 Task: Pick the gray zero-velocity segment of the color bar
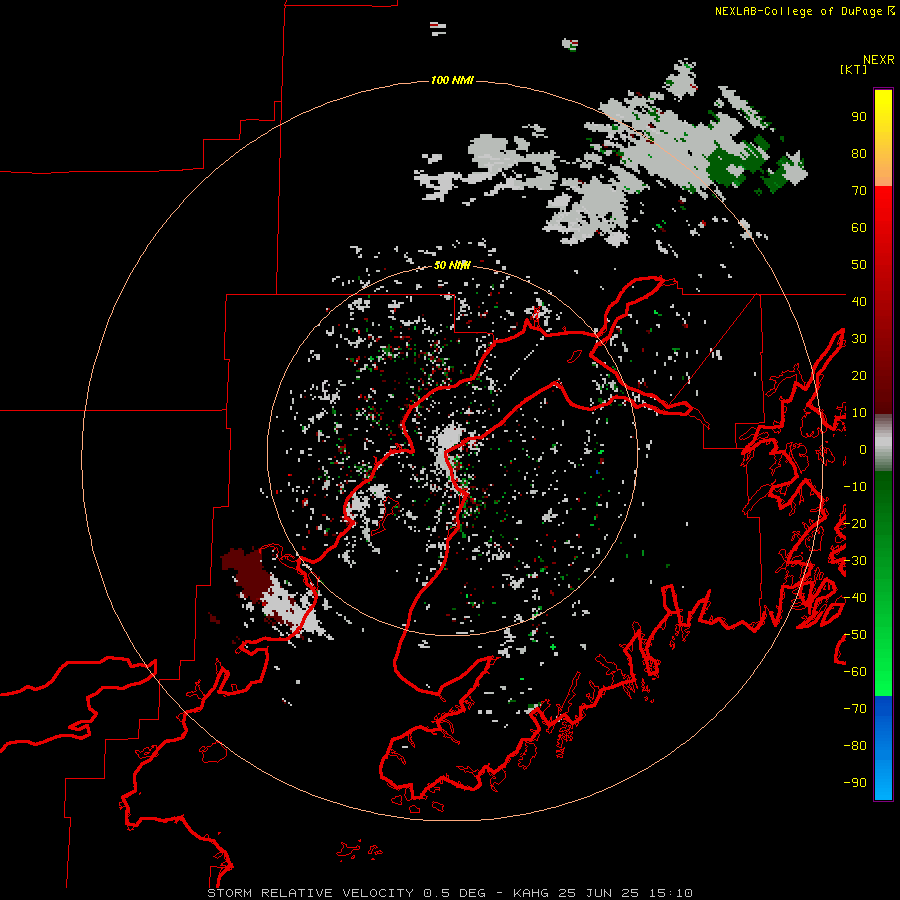click(883, 443)
